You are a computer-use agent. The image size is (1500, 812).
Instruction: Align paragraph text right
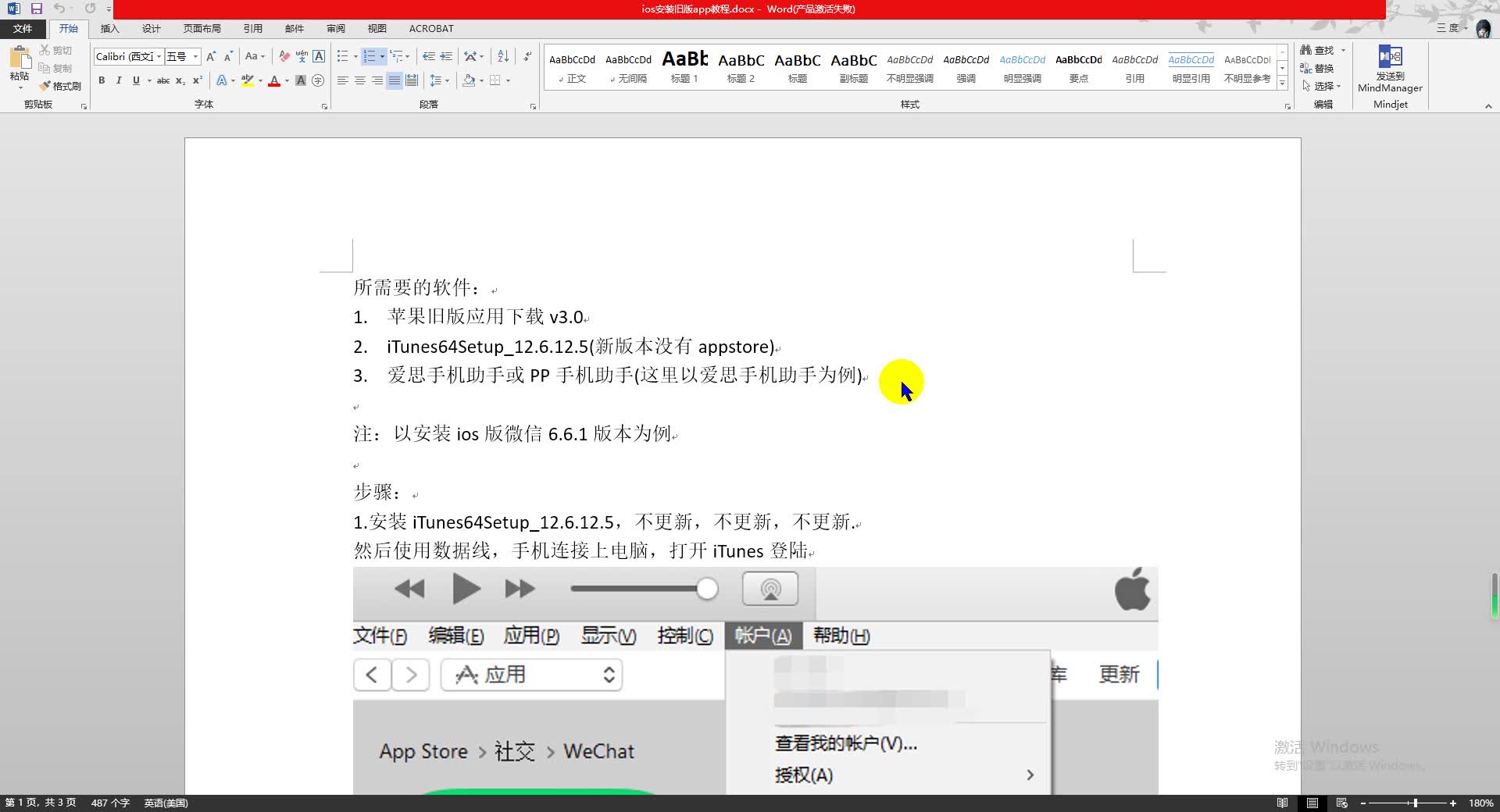click(377, 80)
